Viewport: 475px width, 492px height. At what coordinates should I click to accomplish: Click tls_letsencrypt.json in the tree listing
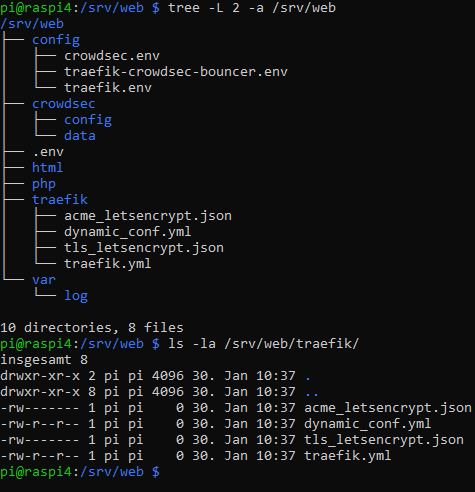click(x=144, y=248)
